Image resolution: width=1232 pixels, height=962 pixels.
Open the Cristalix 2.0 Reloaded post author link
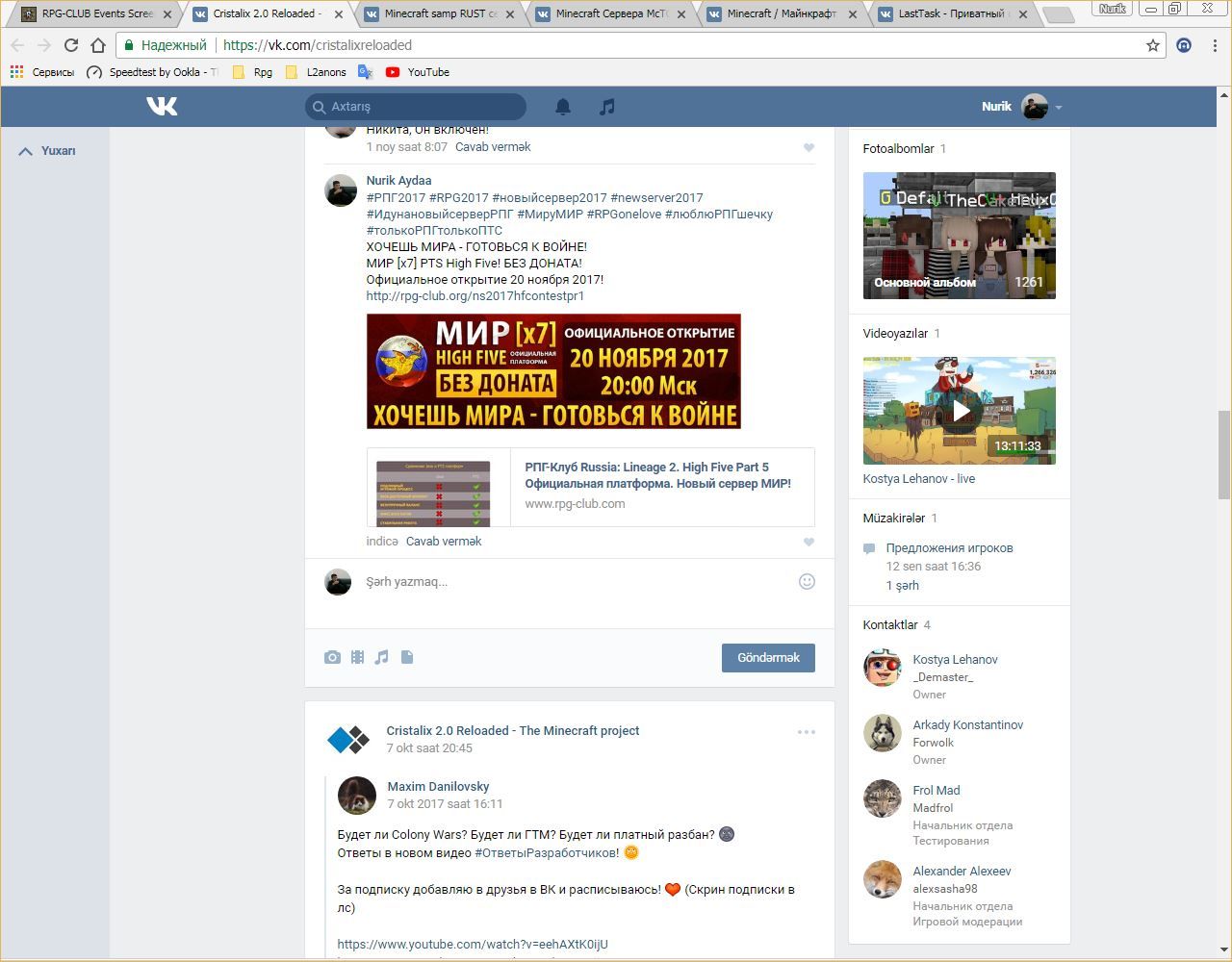point(513,731)
